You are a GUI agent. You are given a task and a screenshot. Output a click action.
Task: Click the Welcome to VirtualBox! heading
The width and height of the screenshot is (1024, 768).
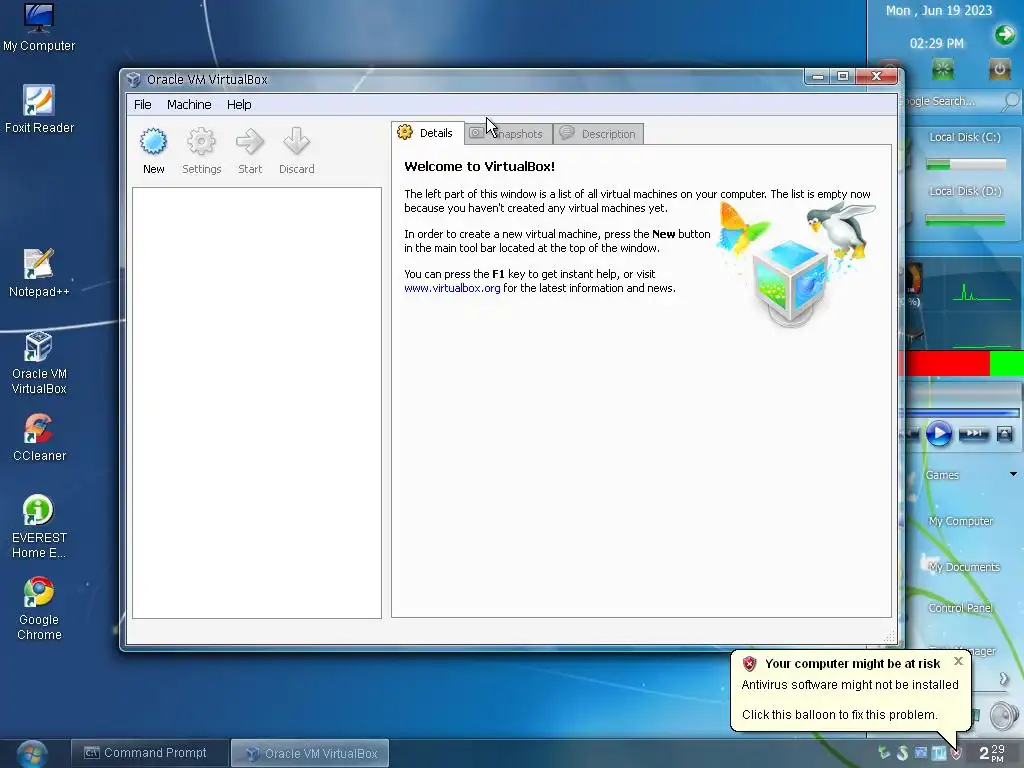click(479, 167)
